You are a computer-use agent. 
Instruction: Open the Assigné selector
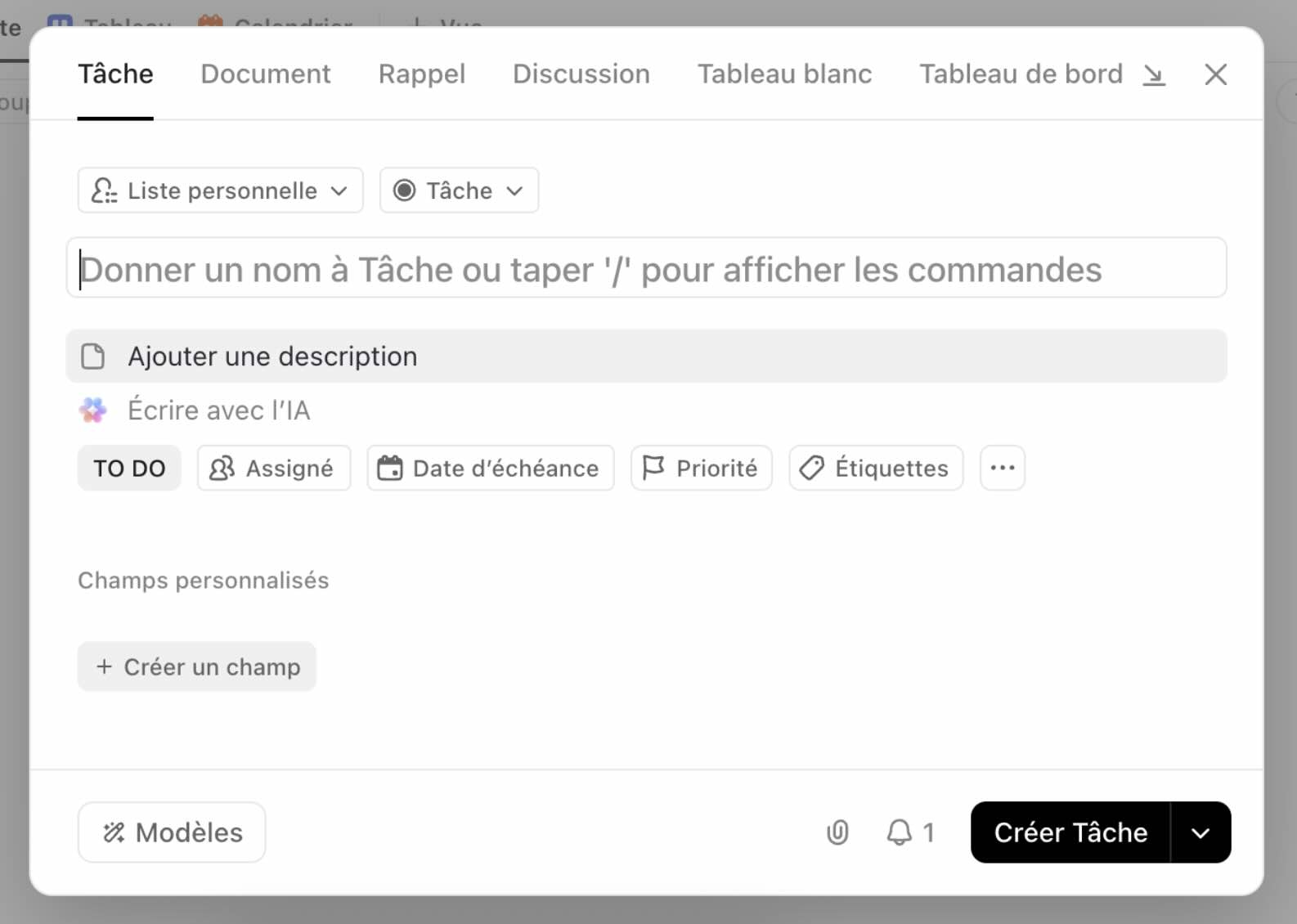pos(274,468)
